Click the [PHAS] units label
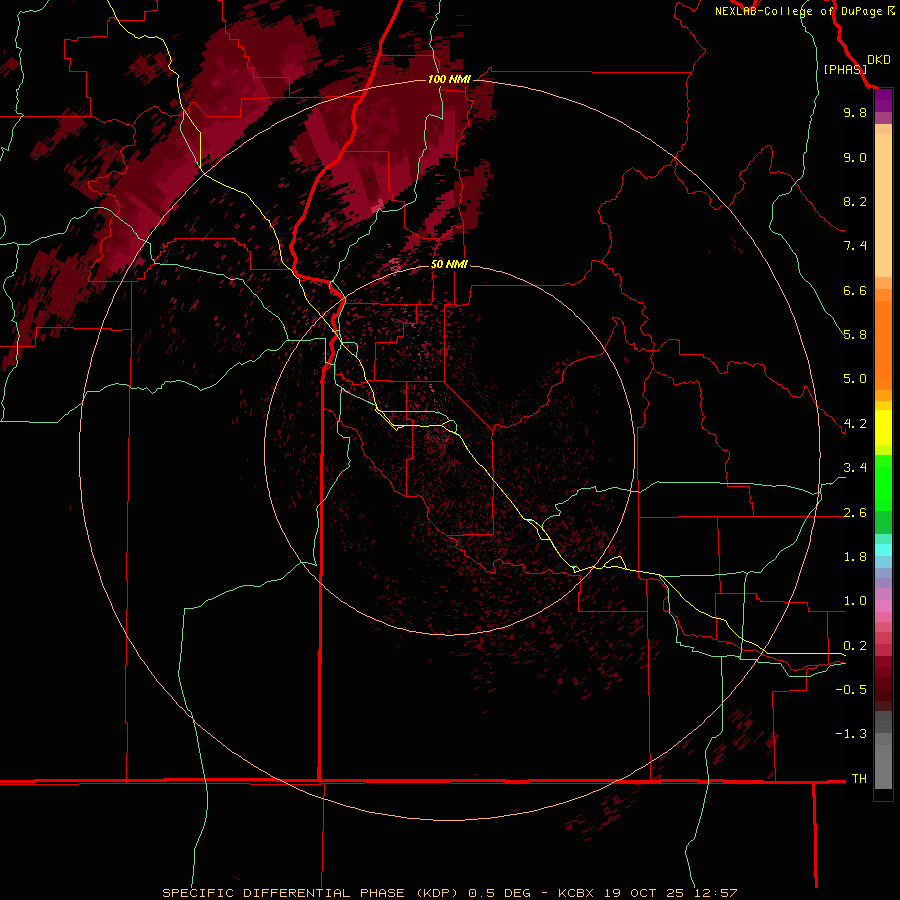 845,70
